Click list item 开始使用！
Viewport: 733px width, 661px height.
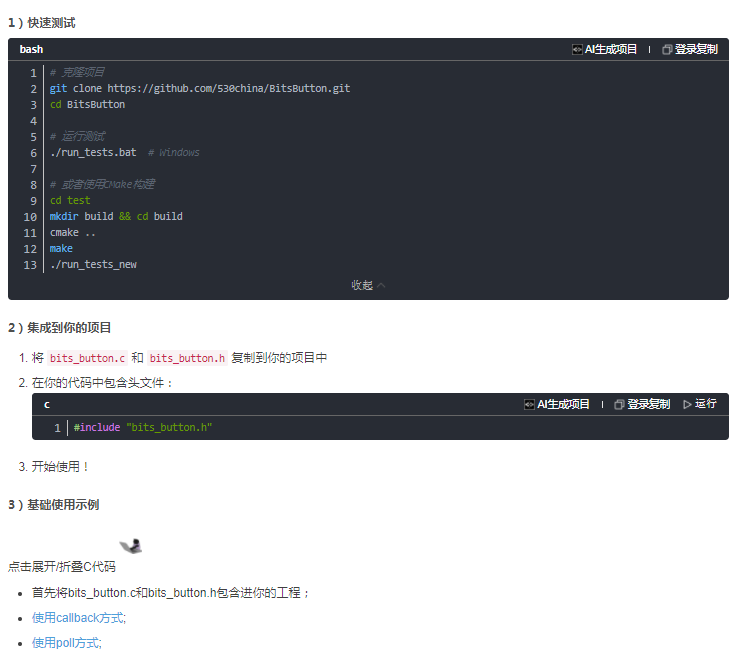60,467
